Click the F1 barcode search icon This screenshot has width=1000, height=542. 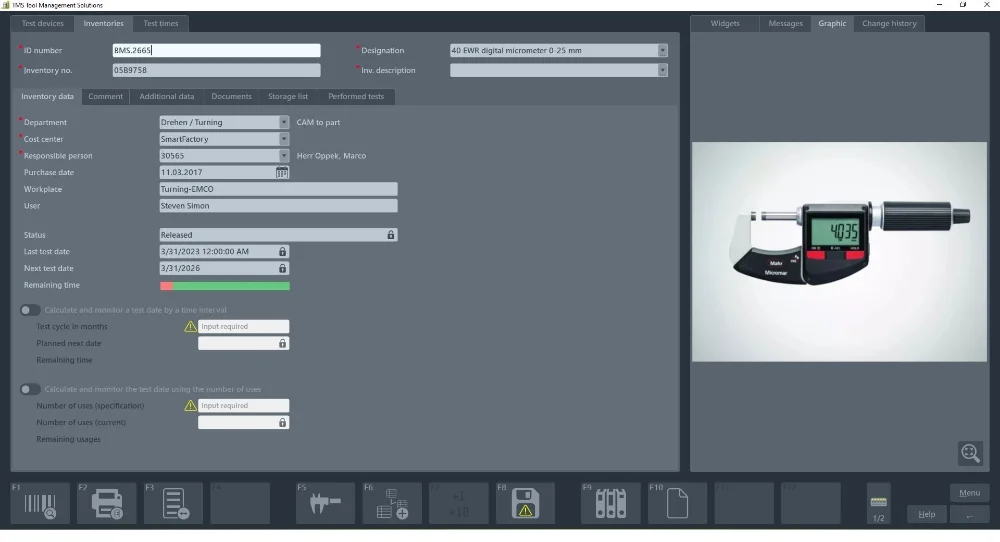(x=40, y=504)
